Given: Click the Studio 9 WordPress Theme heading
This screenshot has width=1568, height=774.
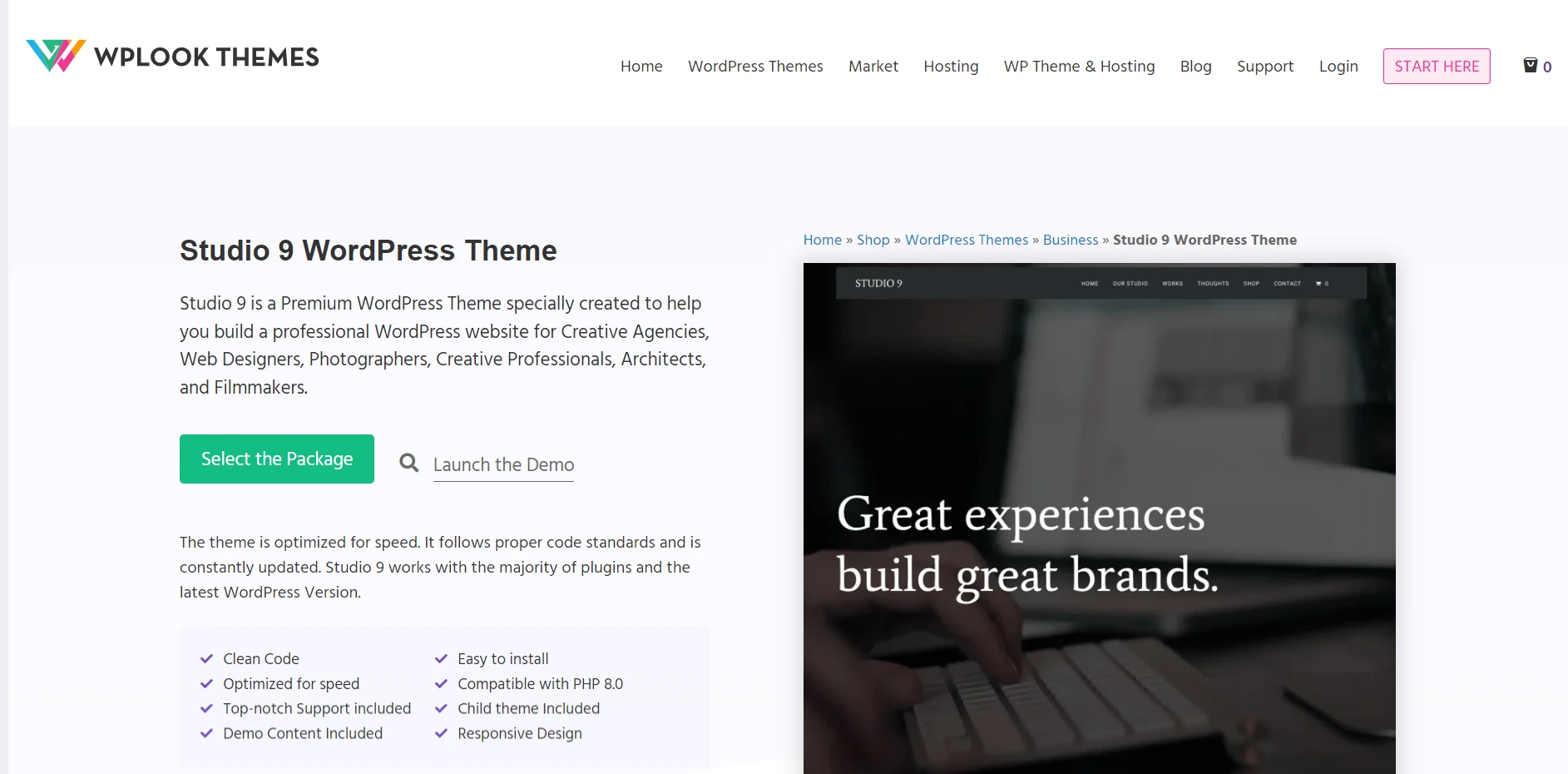Looking at the screenshot, I should tap(369, 251).
